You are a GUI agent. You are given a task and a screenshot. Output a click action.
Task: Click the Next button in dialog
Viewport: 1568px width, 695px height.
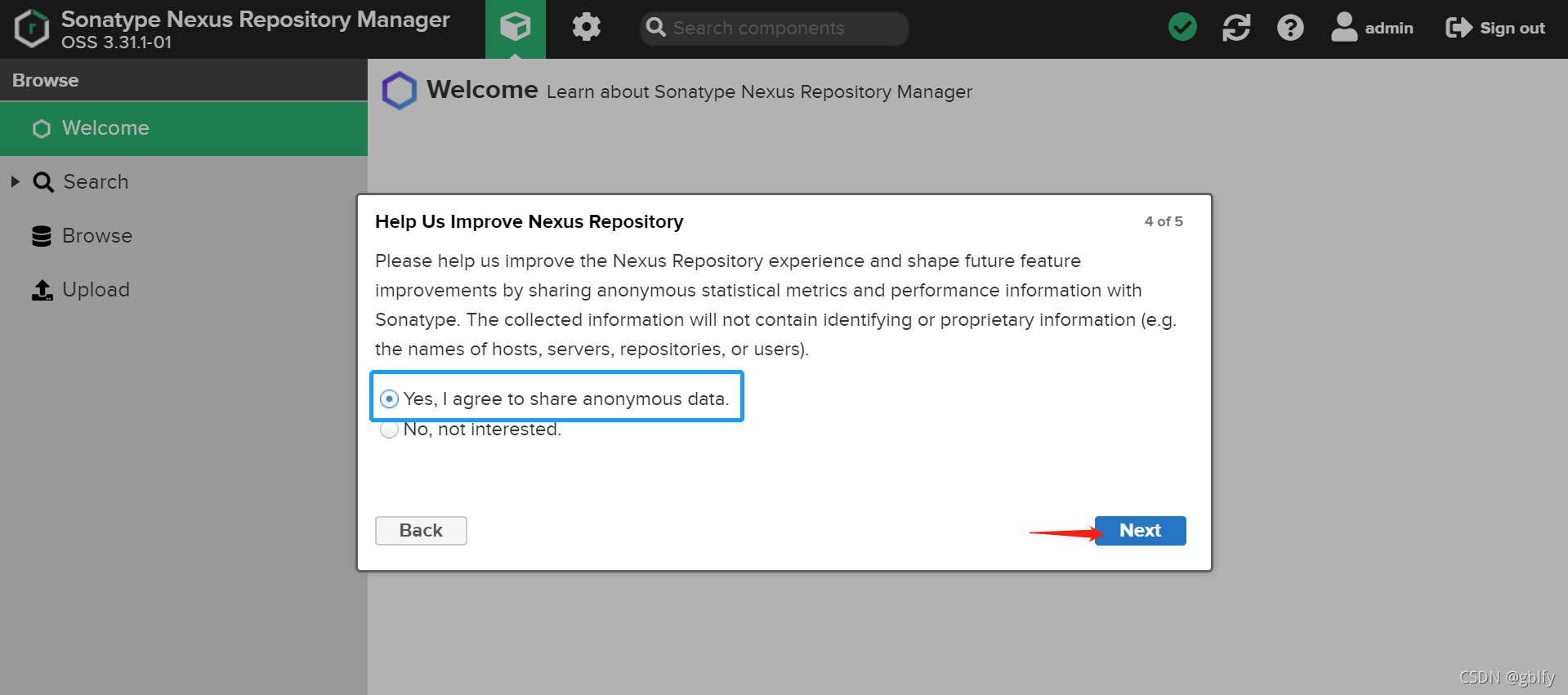(x=1140, y=531)
